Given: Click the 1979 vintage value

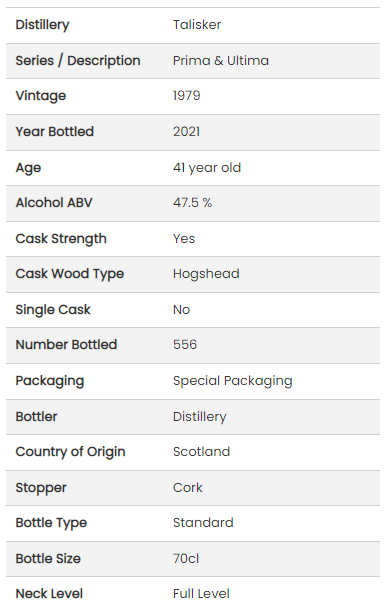Looking at the screenshot, I should (187, 96).
